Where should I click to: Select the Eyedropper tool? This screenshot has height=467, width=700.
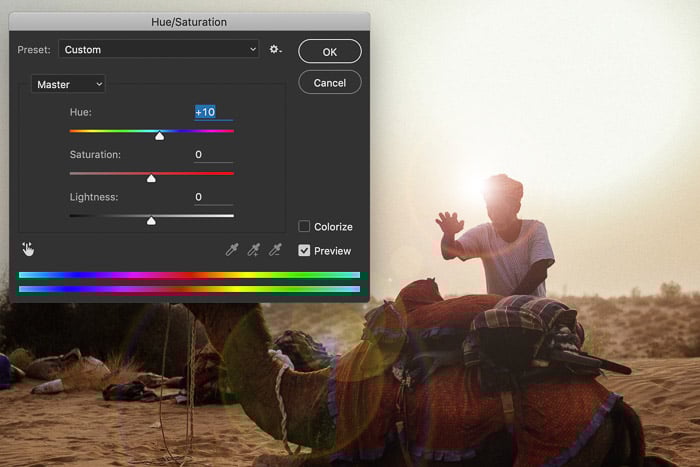point(232,250)
